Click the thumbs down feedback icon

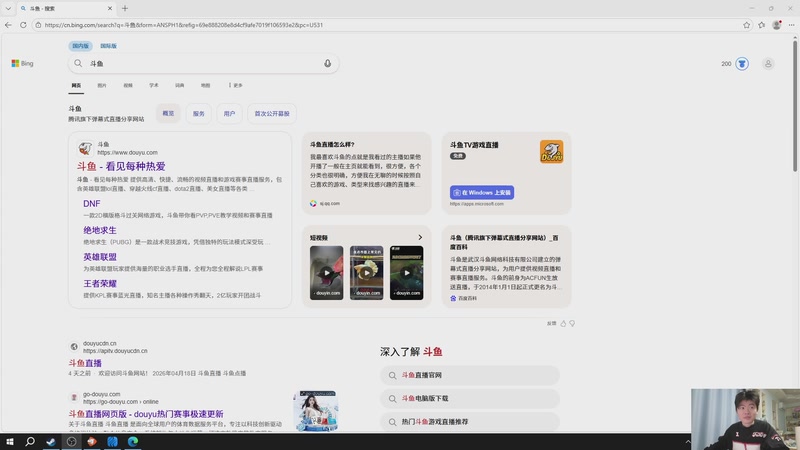[x=572, y=323]
